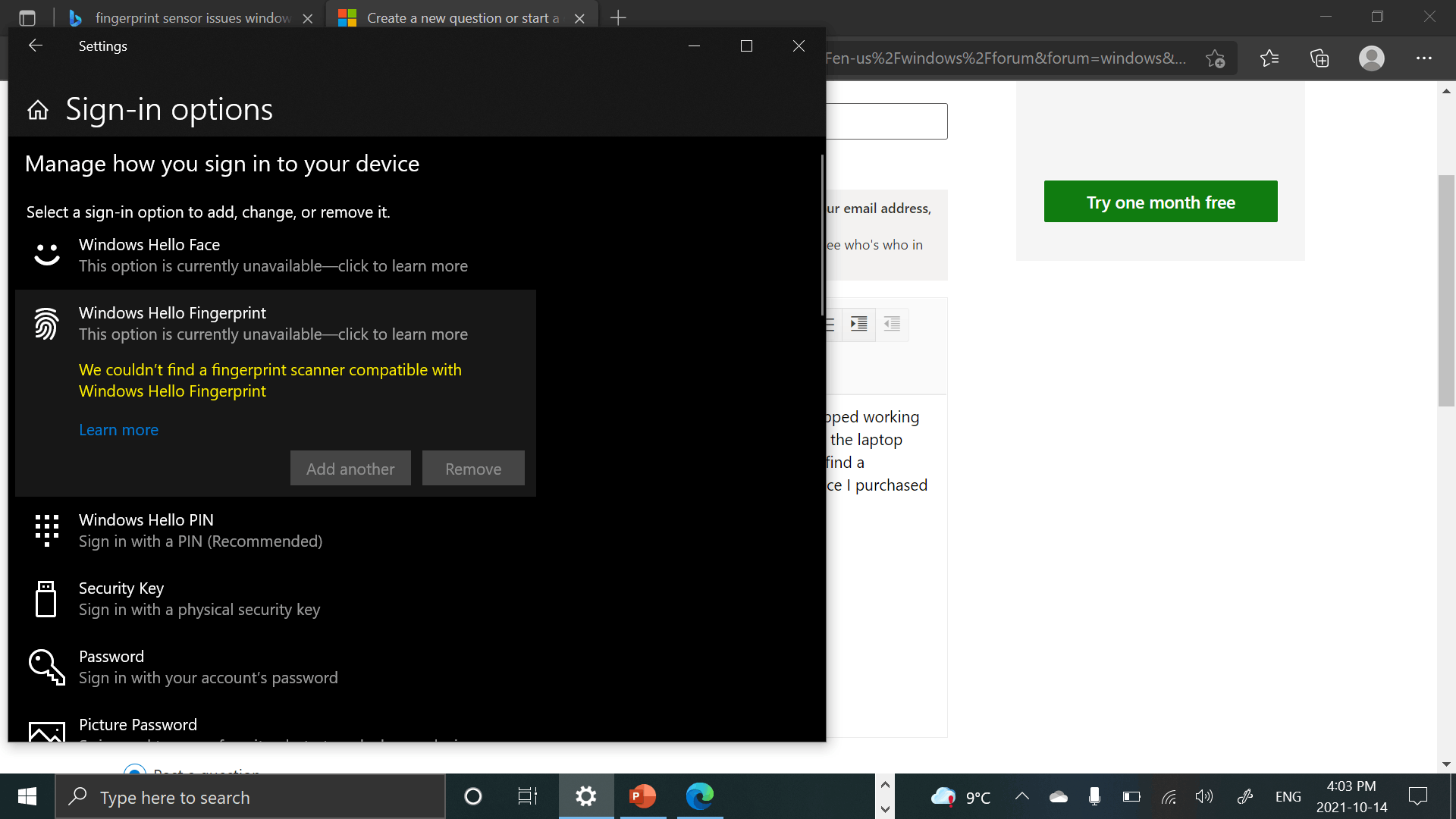The height and width of the screenshot is (819, 1456).
Task: Click the browser scrollbar down arrow
Action: (1446, 764)
